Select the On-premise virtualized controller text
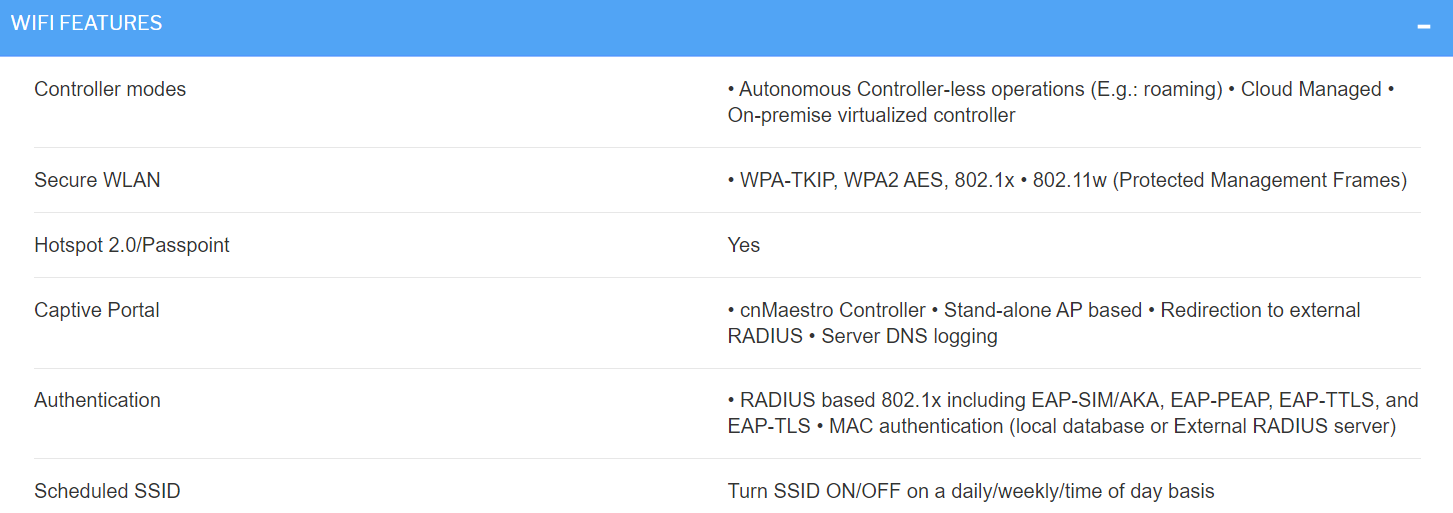The height and width of the screenshot is (513, 1453). (871, 115)
